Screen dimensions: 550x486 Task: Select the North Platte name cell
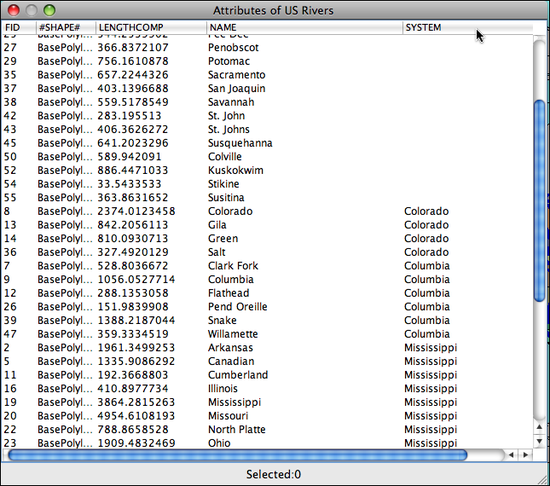point(237,430)
